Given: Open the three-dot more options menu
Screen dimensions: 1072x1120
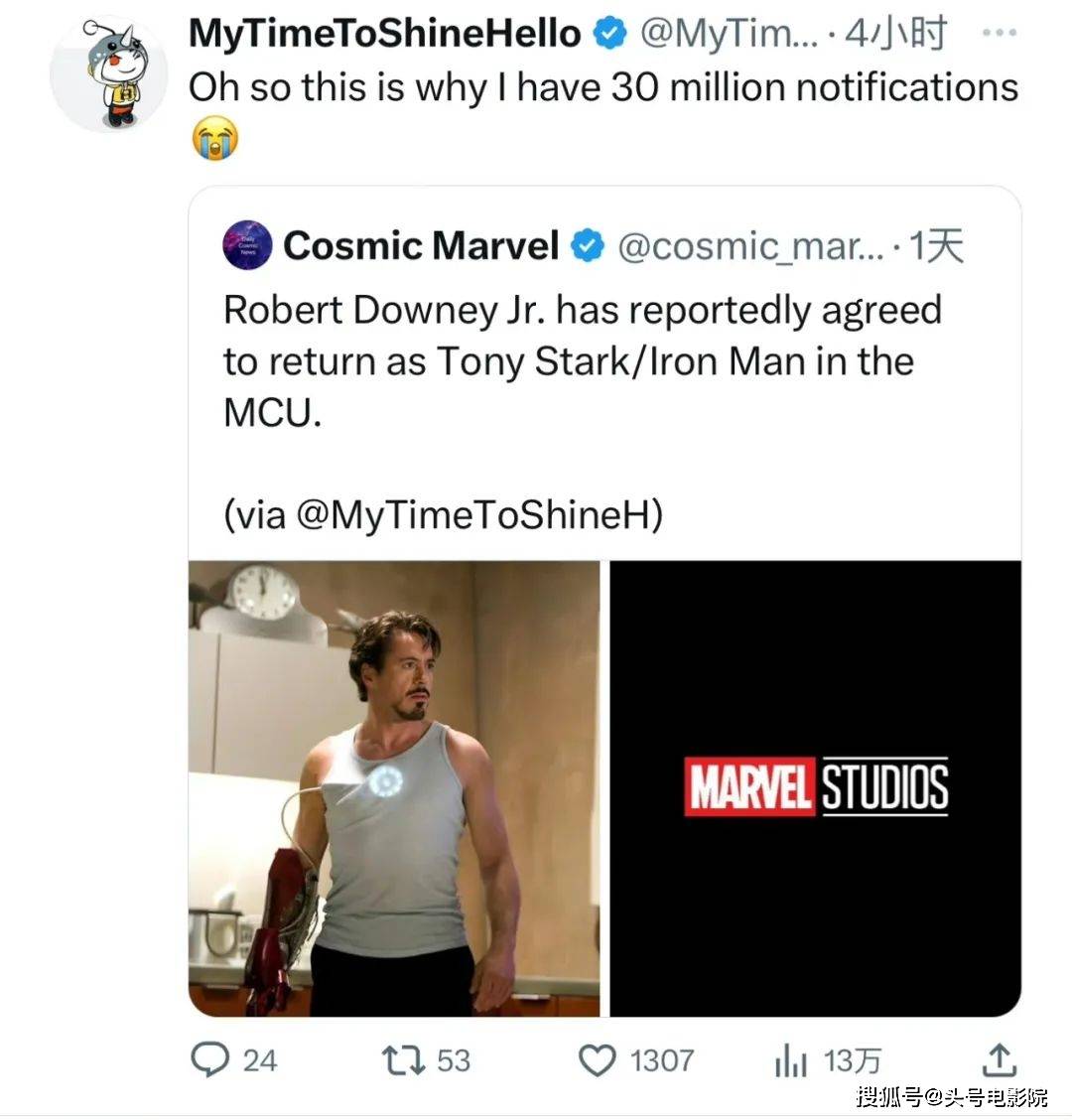Looking at the screenshot, I should [x=997, y=34].
